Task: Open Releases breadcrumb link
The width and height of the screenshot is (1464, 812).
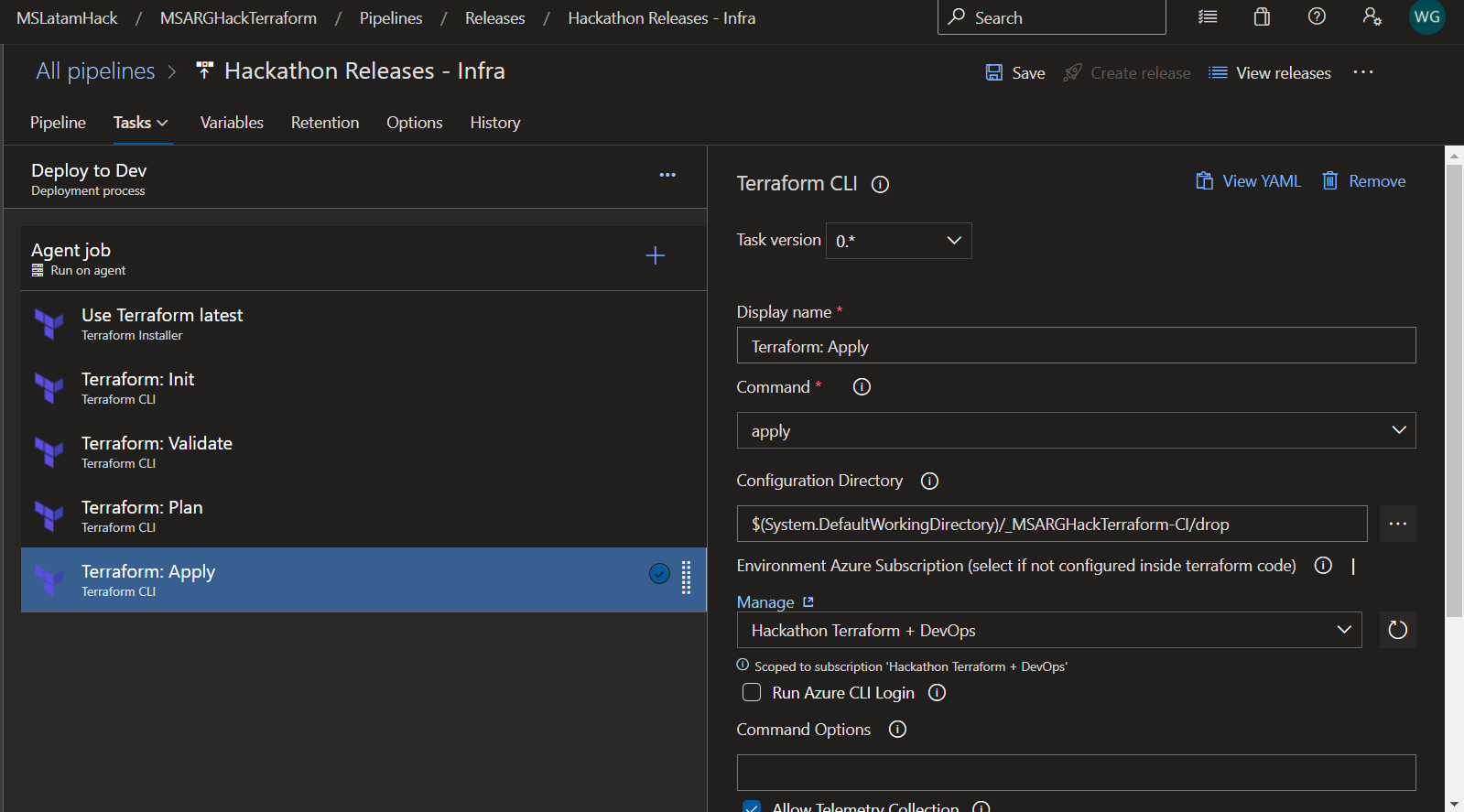Action: pyautogui.click(x=494, y=18)
